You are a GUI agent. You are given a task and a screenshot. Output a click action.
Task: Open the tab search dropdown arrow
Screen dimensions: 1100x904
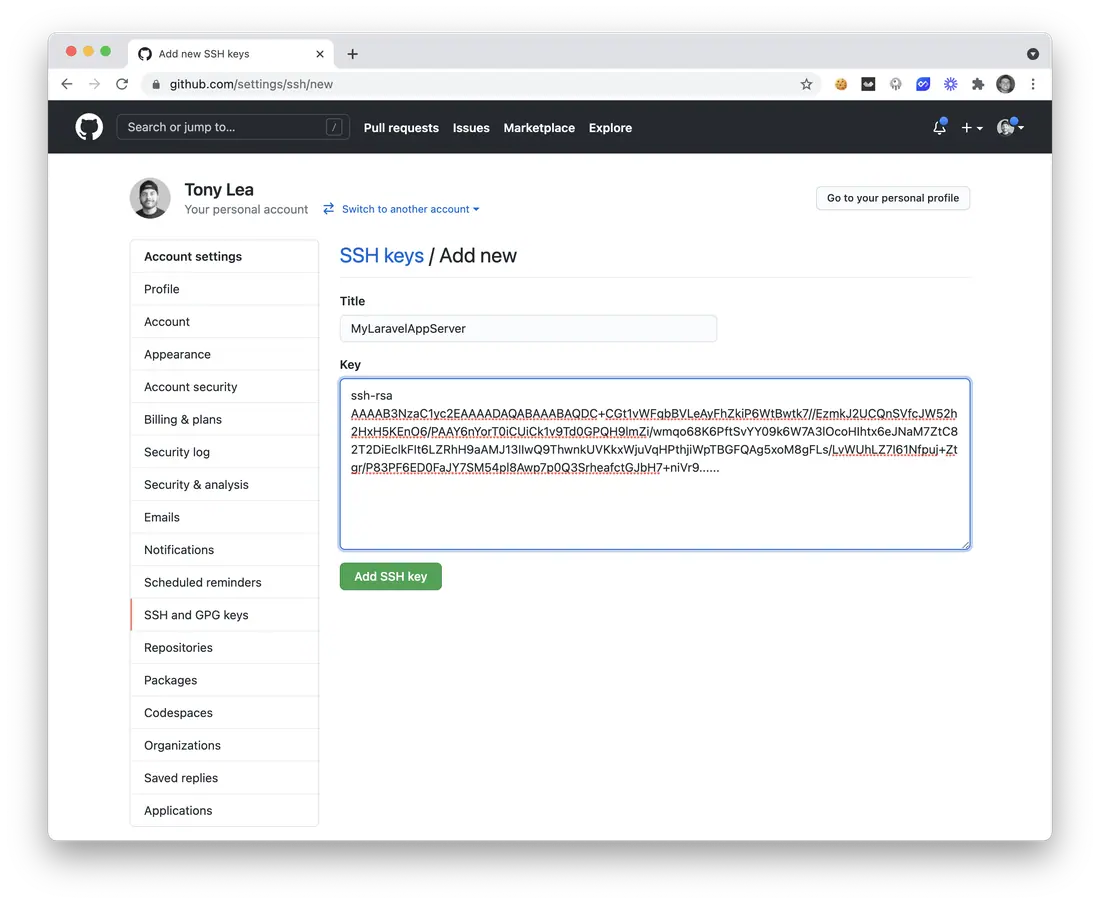1033,54
